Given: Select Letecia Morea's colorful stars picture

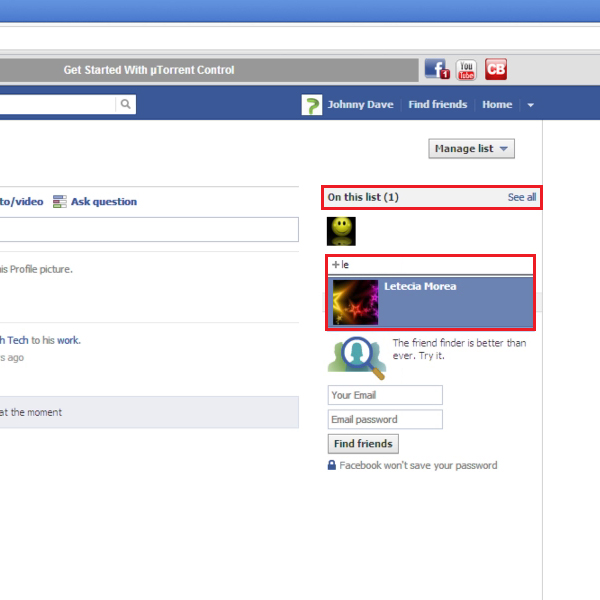Looking at the screenshot, I should coord(355,302).
